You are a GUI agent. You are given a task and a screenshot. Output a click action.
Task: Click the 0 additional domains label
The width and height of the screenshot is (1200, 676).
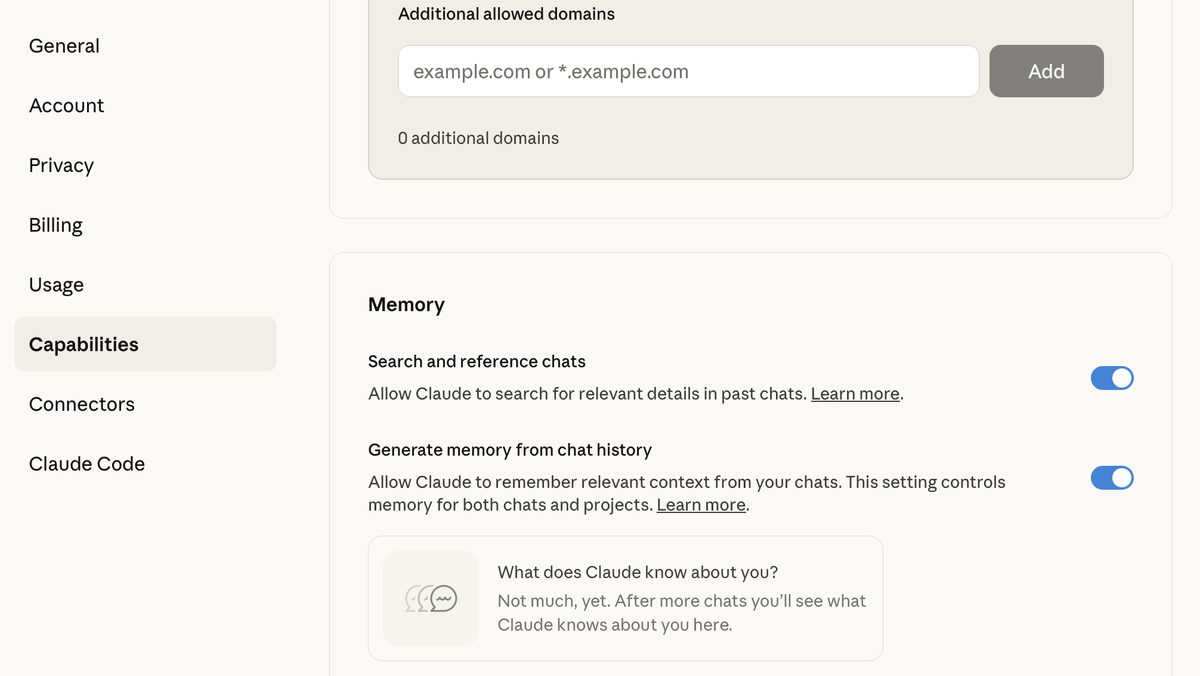click(478, 138)
